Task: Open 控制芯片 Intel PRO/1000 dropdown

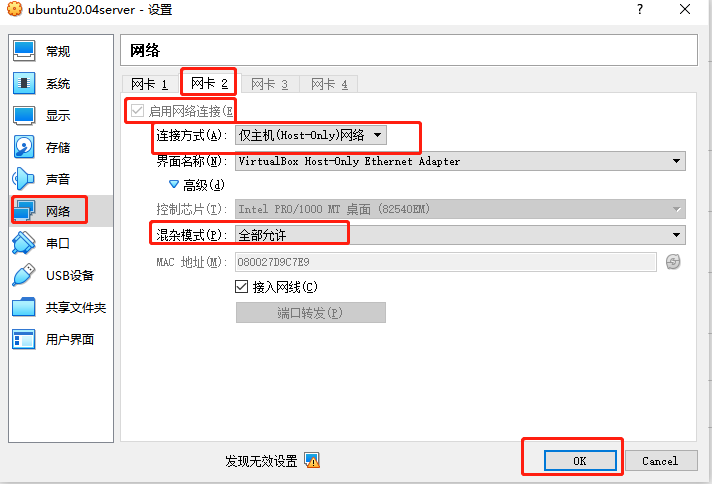Action: 460,209
